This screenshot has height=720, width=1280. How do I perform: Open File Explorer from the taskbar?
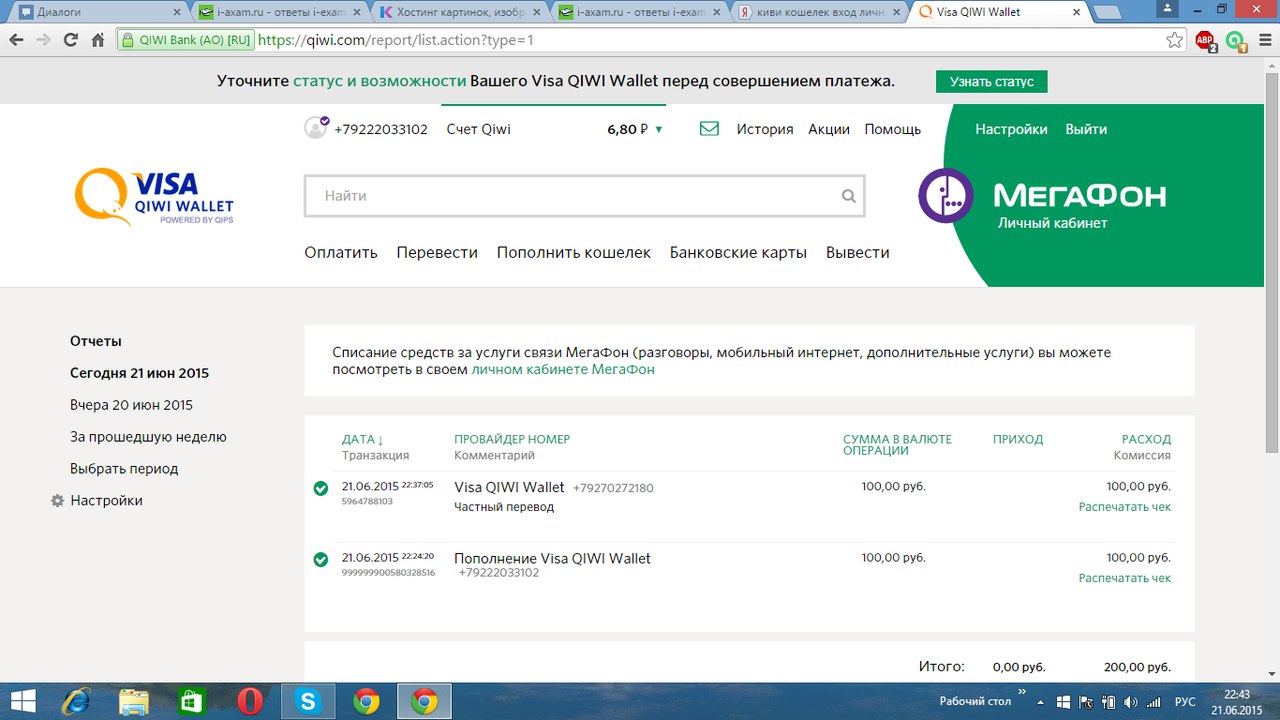tap(133, 702)
